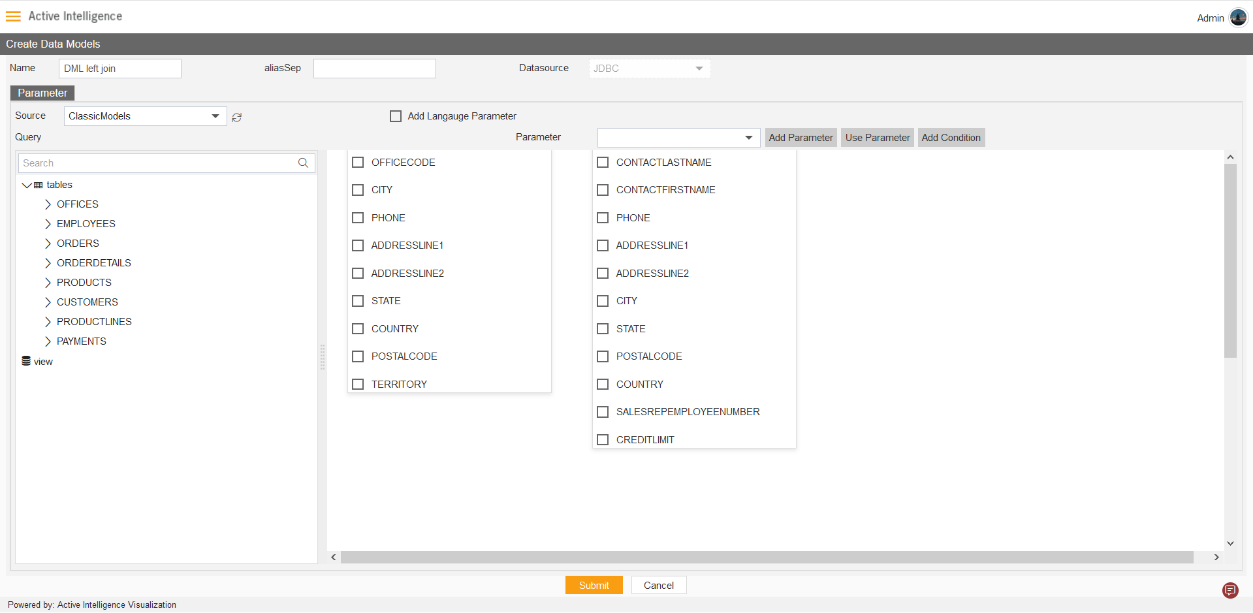Click the table Search field
The width and height of the screenshot is (1253, 613).
click(167, 163)
